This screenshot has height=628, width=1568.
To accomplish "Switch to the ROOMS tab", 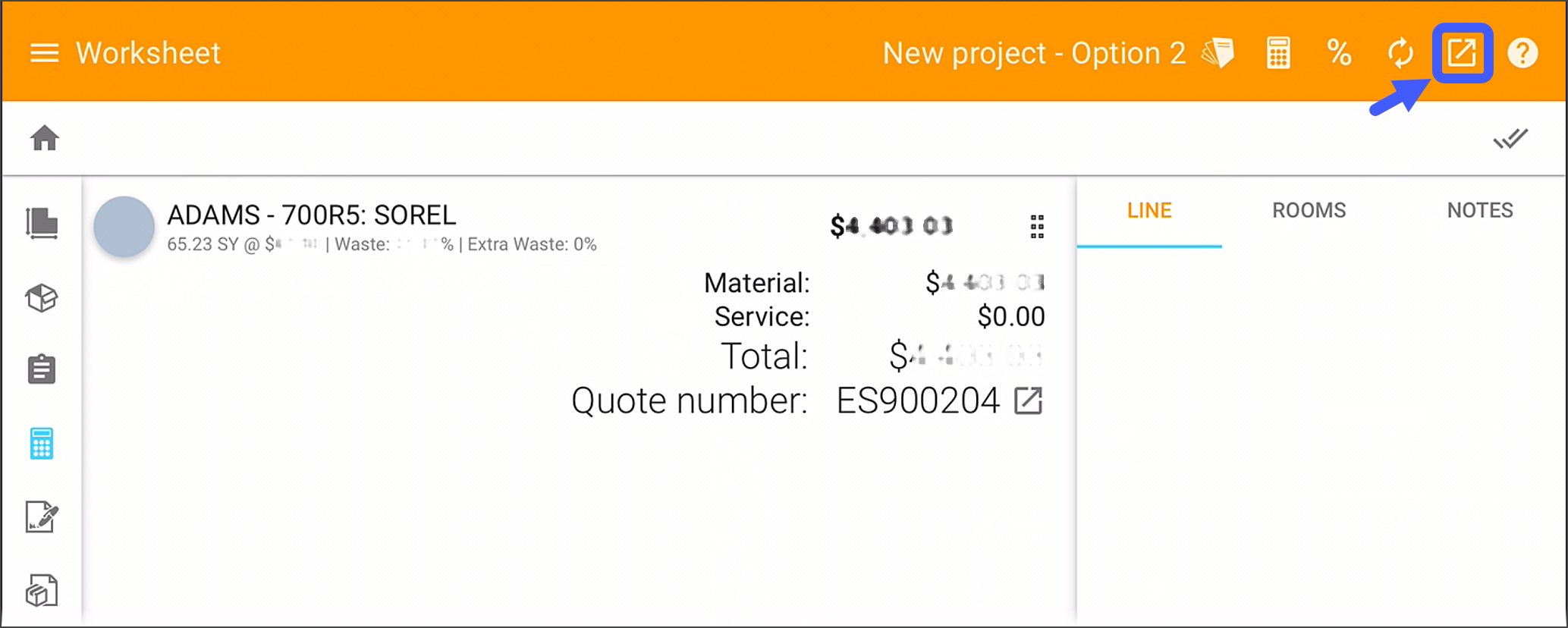I will point(1309,210).
